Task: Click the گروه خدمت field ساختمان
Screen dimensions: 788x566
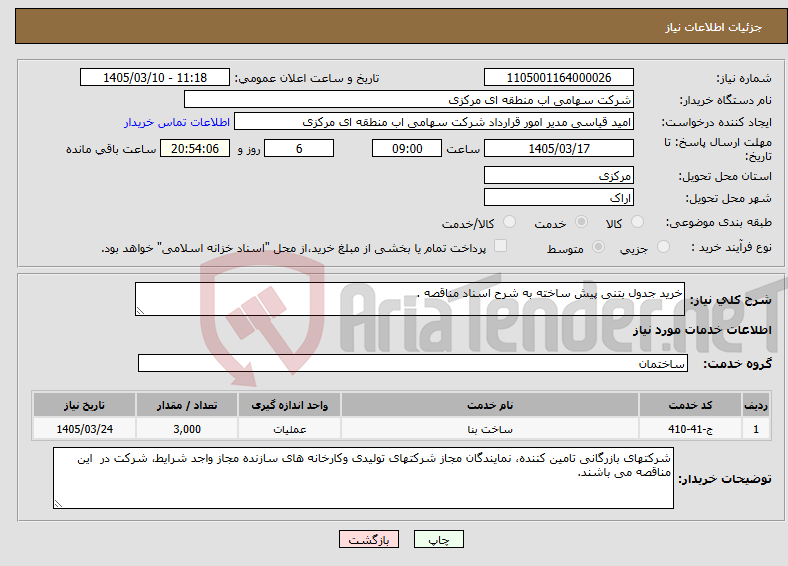Action: pyautogui.click(x=413, y=363)
